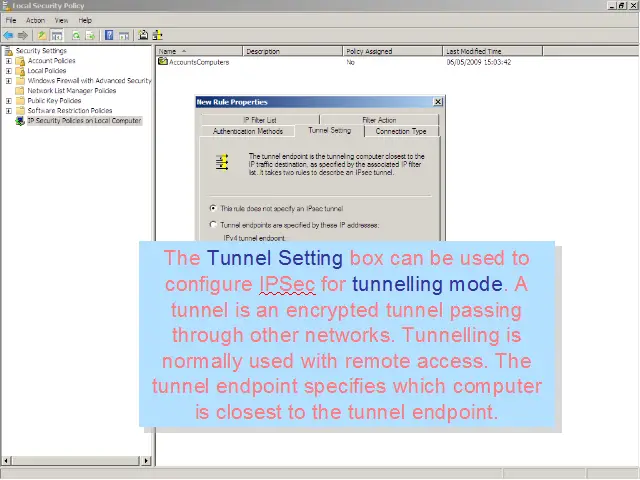The height and width of the screenshot is (480, 640).
Task: Click the Forward arrow toolbar icon
Action: 22,35
